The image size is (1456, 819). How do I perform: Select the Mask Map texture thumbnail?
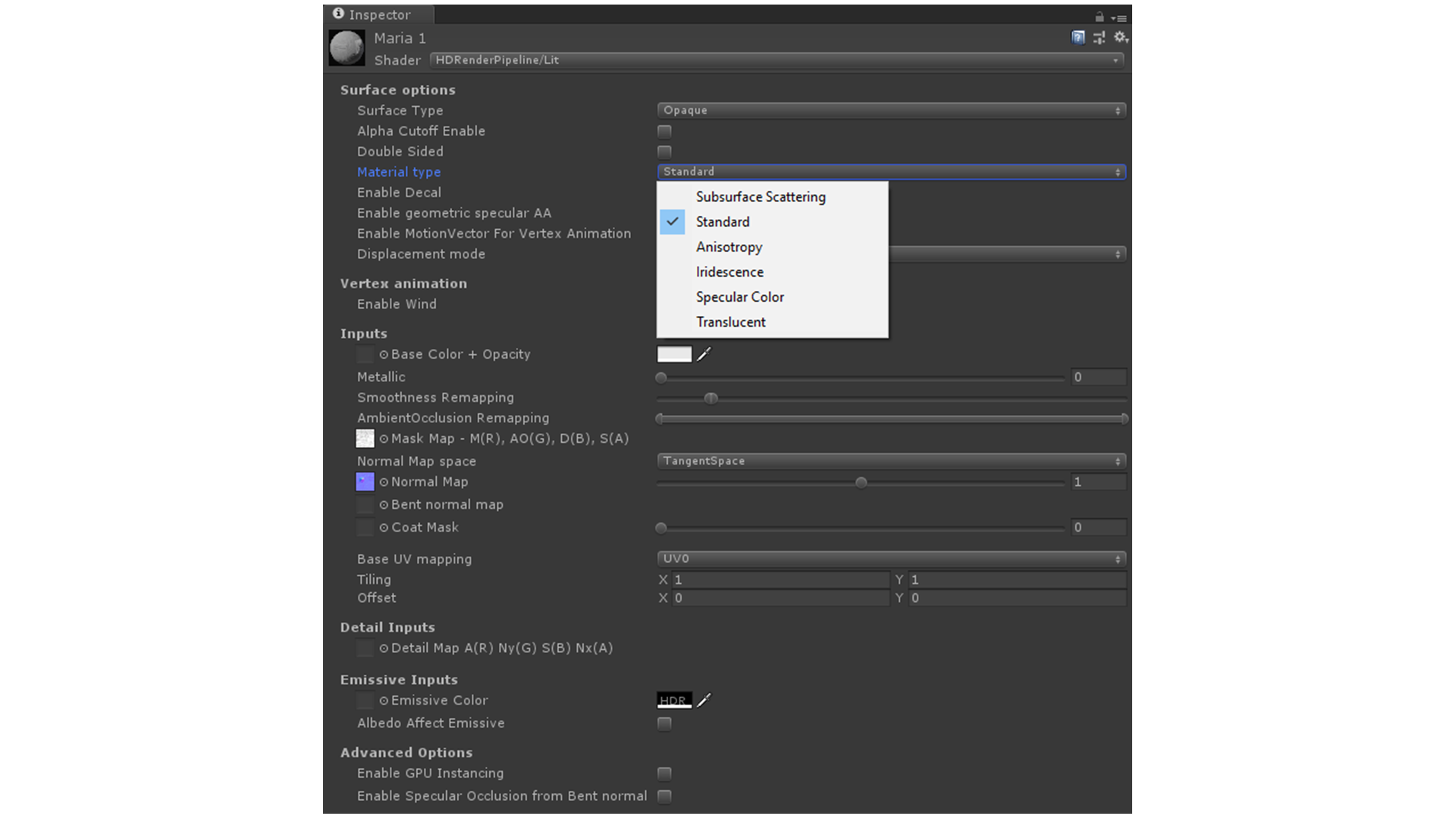point(365,438)
